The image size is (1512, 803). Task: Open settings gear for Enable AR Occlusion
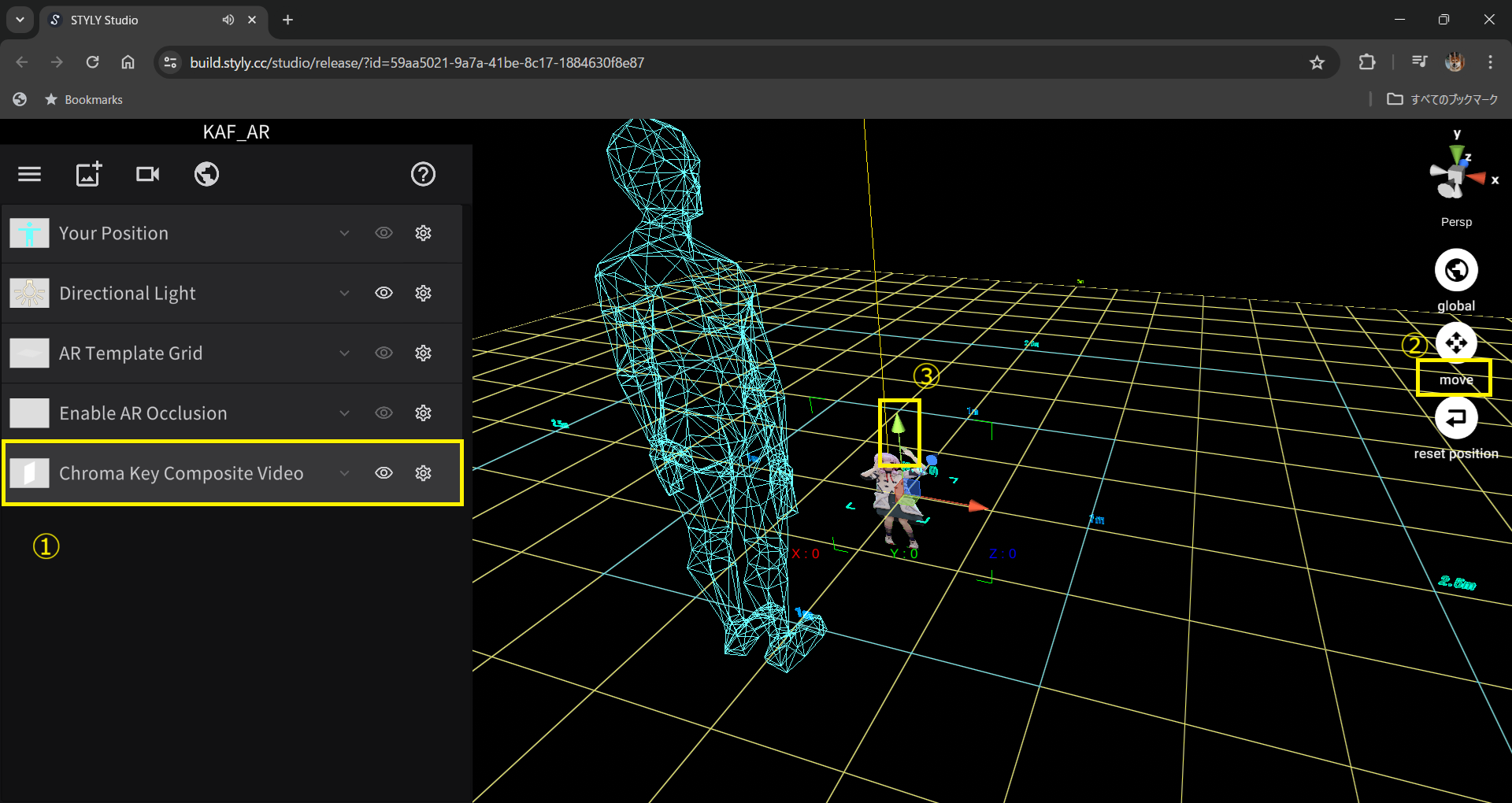(424, 413)
